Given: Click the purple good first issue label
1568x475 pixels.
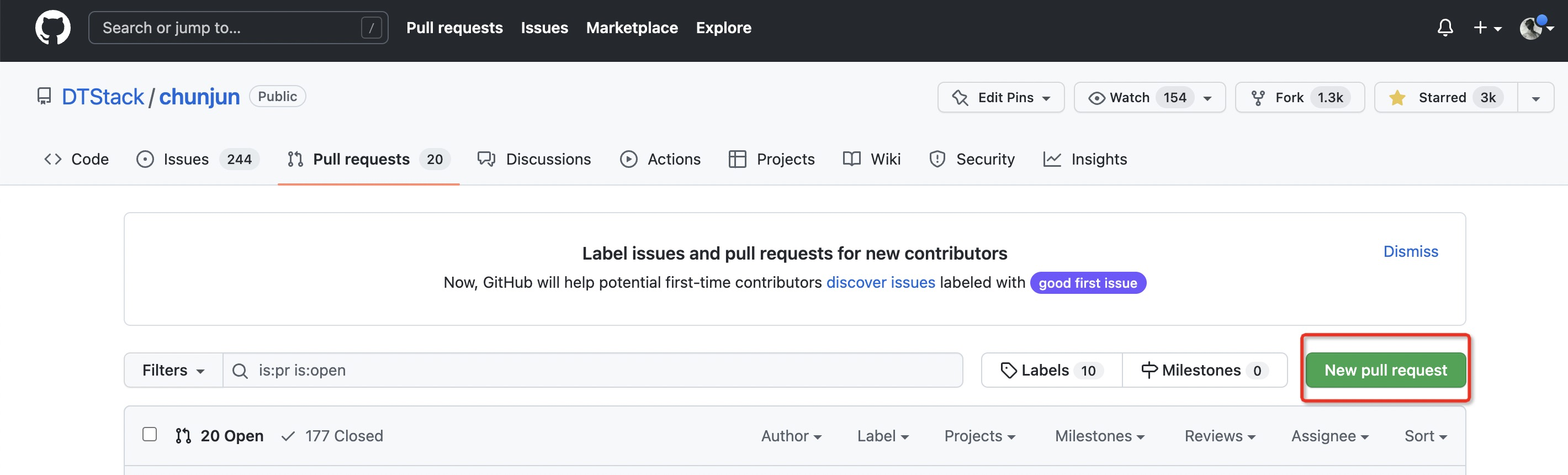Looking at the screenshot, I should [x=1087, y=283].
